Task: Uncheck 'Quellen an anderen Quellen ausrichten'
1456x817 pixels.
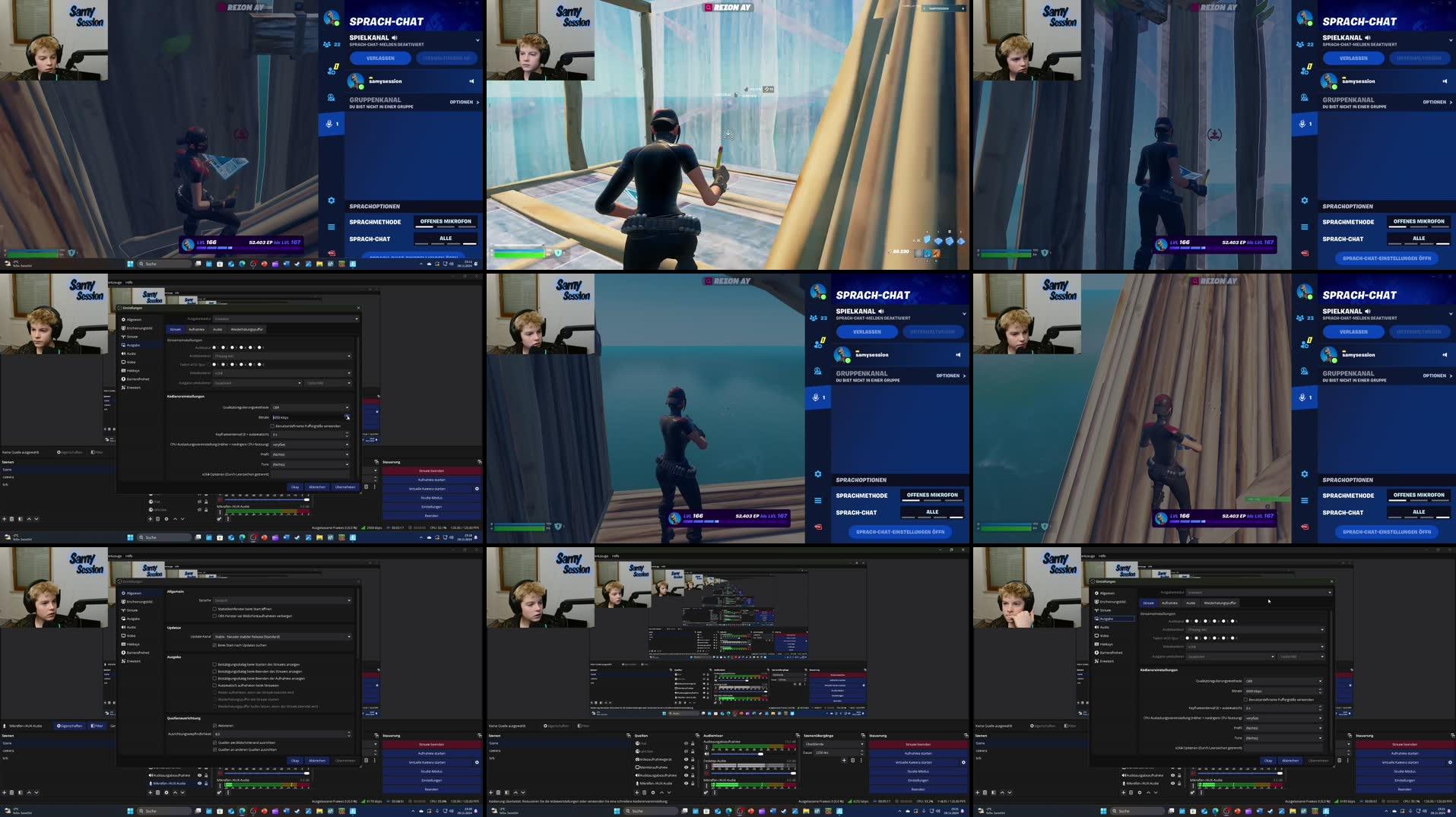Action: tap(214, 749)
